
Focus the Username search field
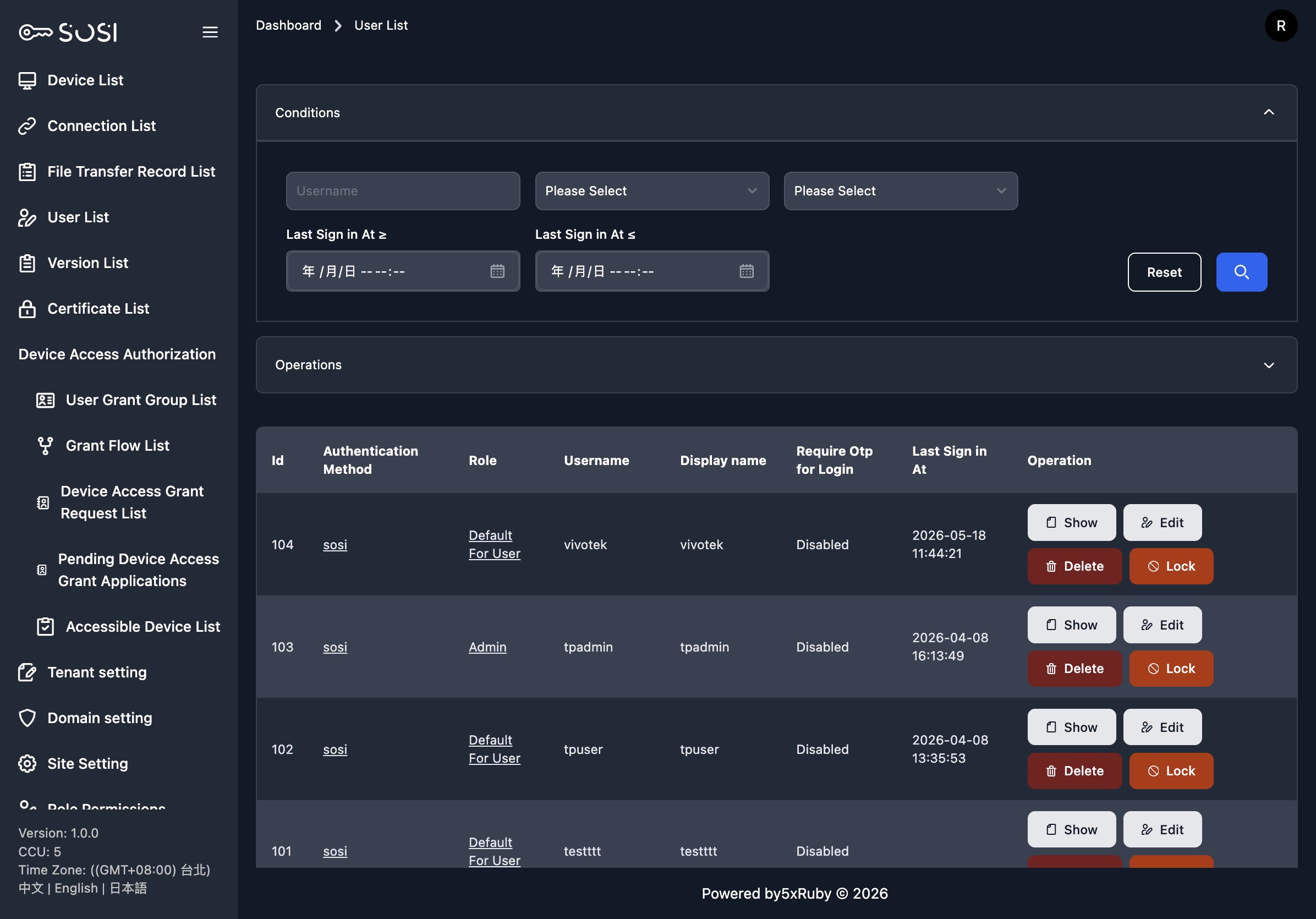pos(402,191)
